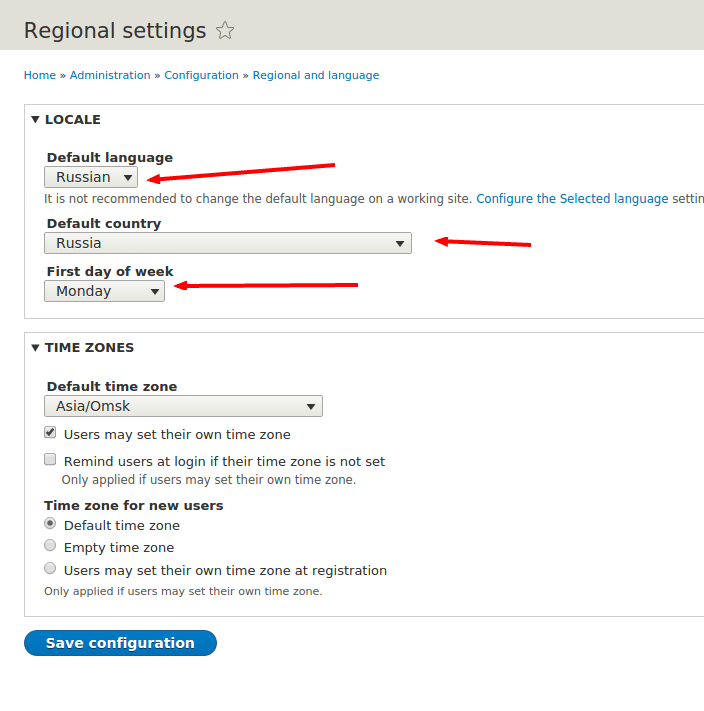Viewport: 704px width, 711px height.
Task: Click the LOCALE fieldset heading
Action: pyautogui.click(x=73, y=120)
